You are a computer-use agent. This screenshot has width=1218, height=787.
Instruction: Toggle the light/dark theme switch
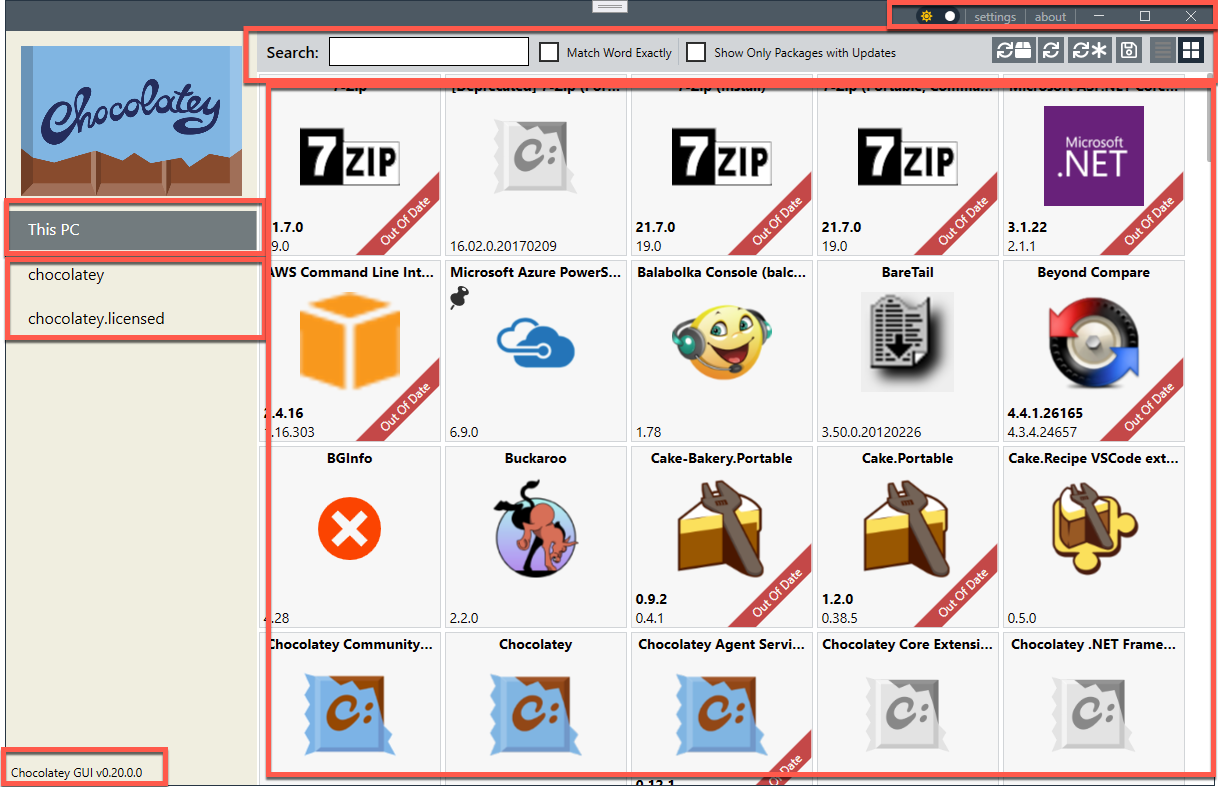(x=938, y=16)
